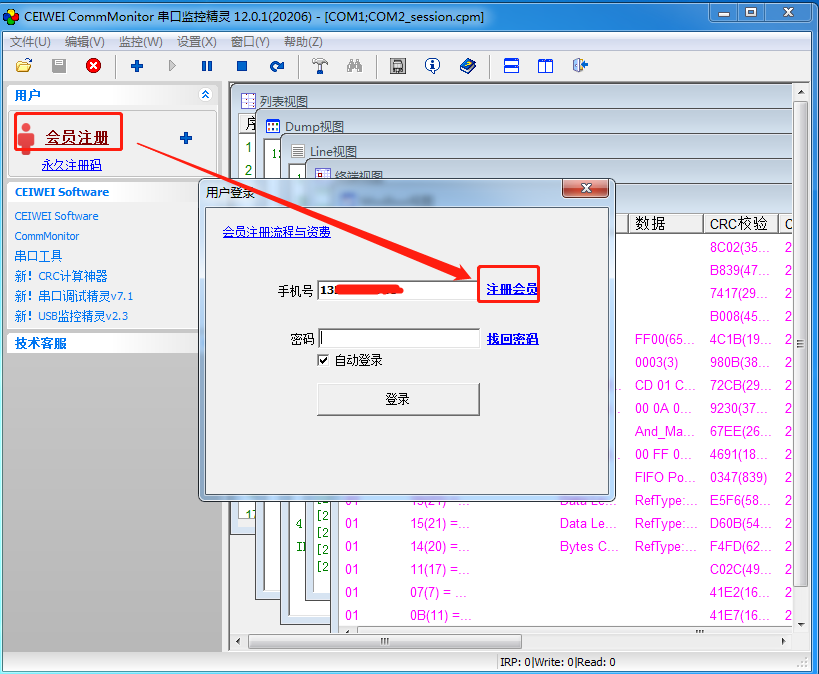Click the pause monitoring icon
The image size is (819, 674).
[207, 66]
